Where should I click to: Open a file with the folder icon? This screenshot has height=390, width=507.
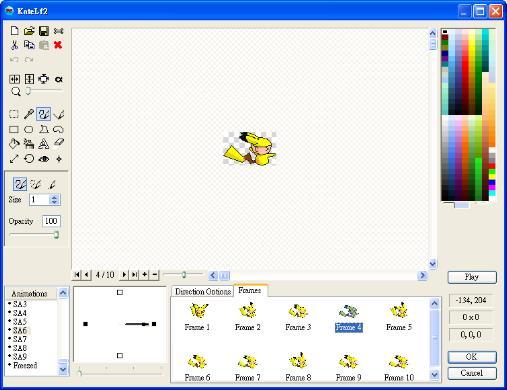(x=29, y=31)
